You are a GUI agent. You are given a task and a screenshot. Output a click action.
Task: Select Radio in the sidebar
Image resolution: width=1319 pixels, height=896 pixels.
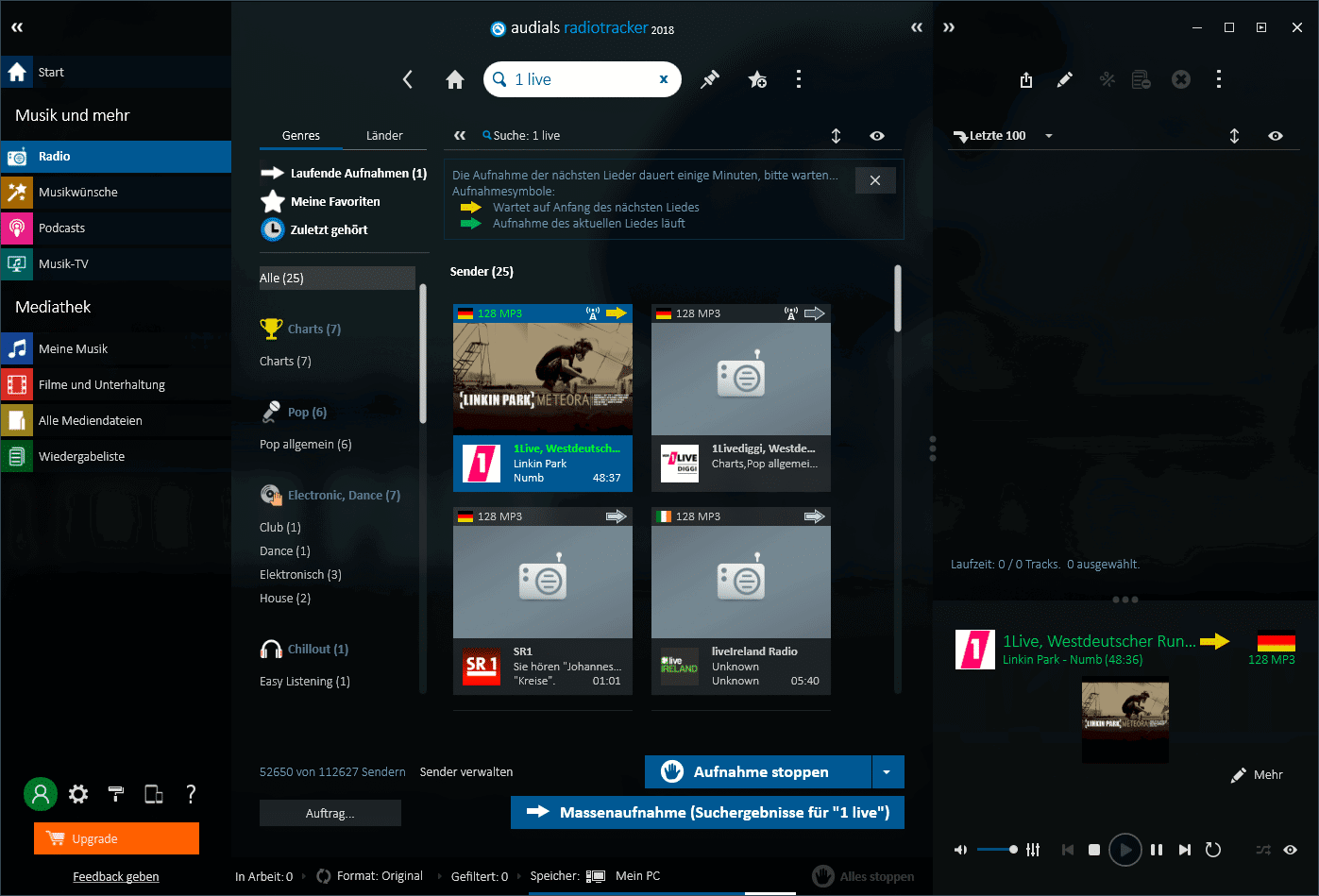click(x=115, y=156)
